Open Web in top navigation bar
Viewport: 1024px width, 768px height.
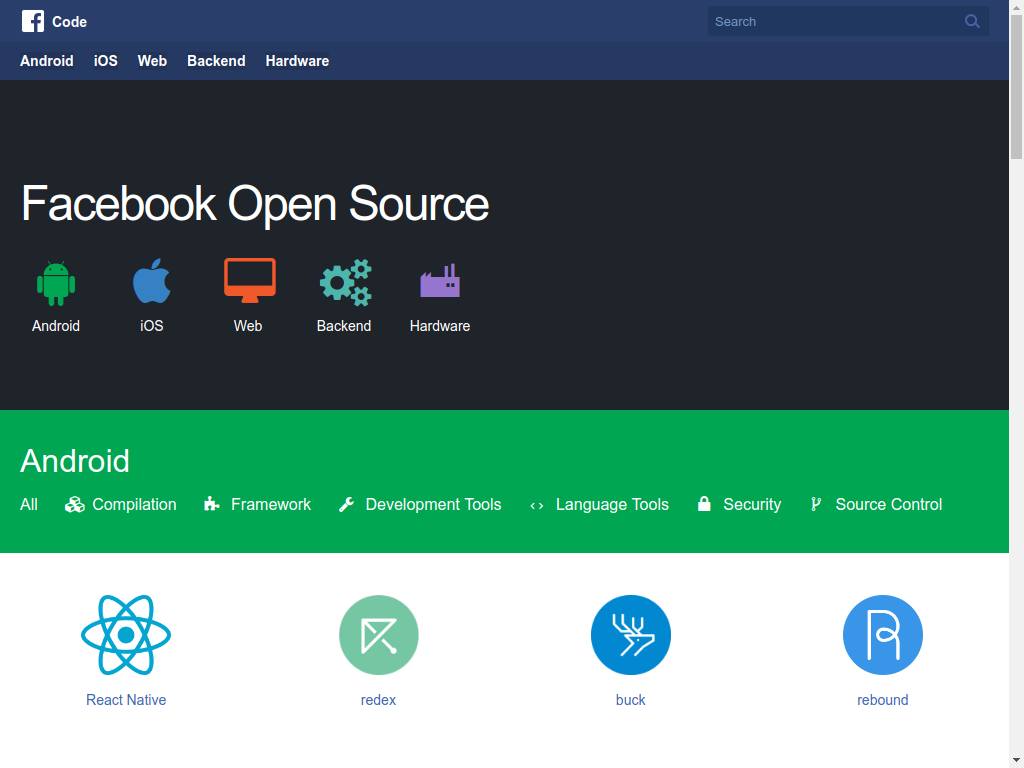click(x=152, y=61)
